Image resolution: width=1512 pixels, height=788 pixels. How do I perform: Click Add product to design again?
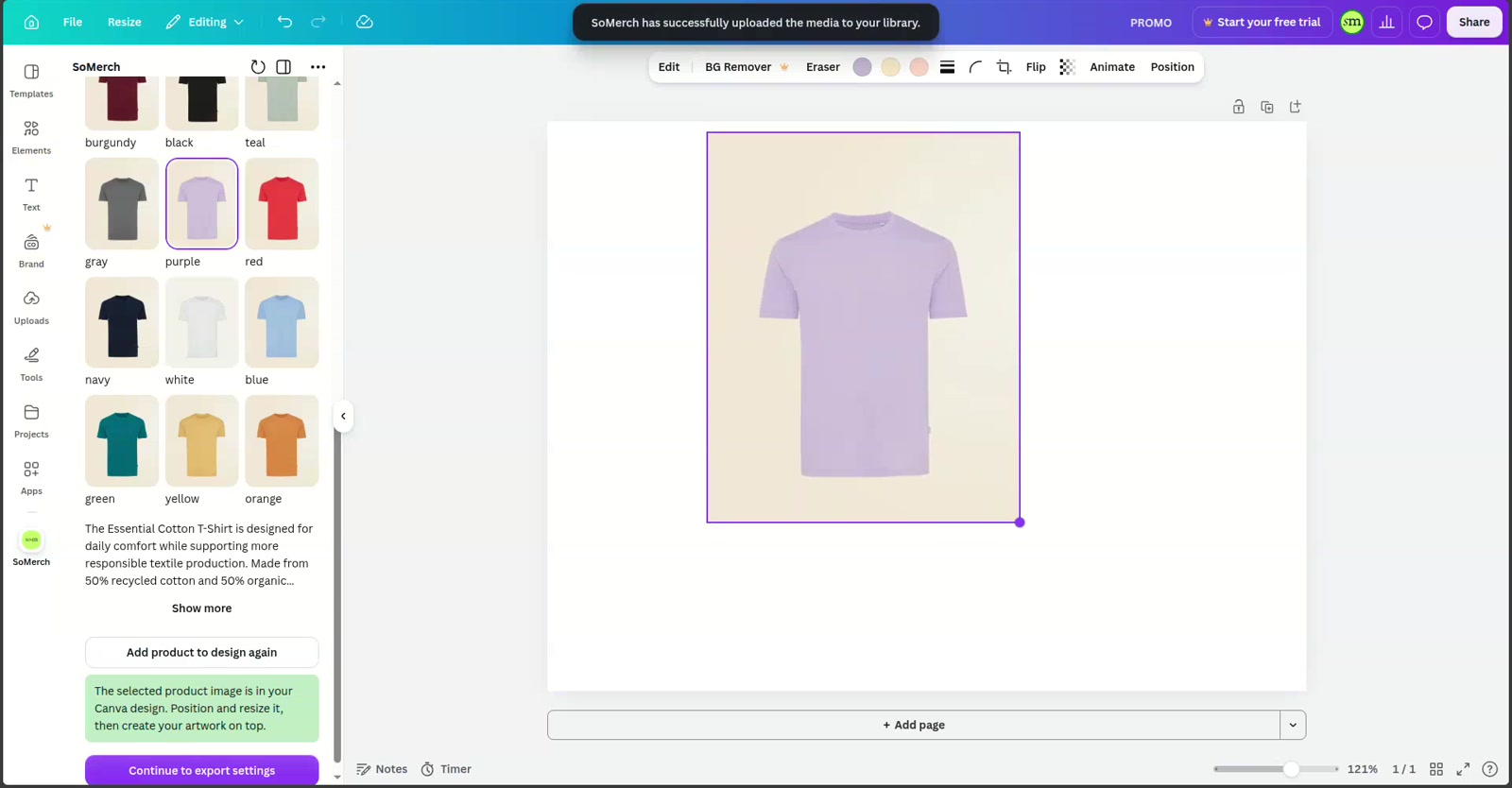pos(201,652)
